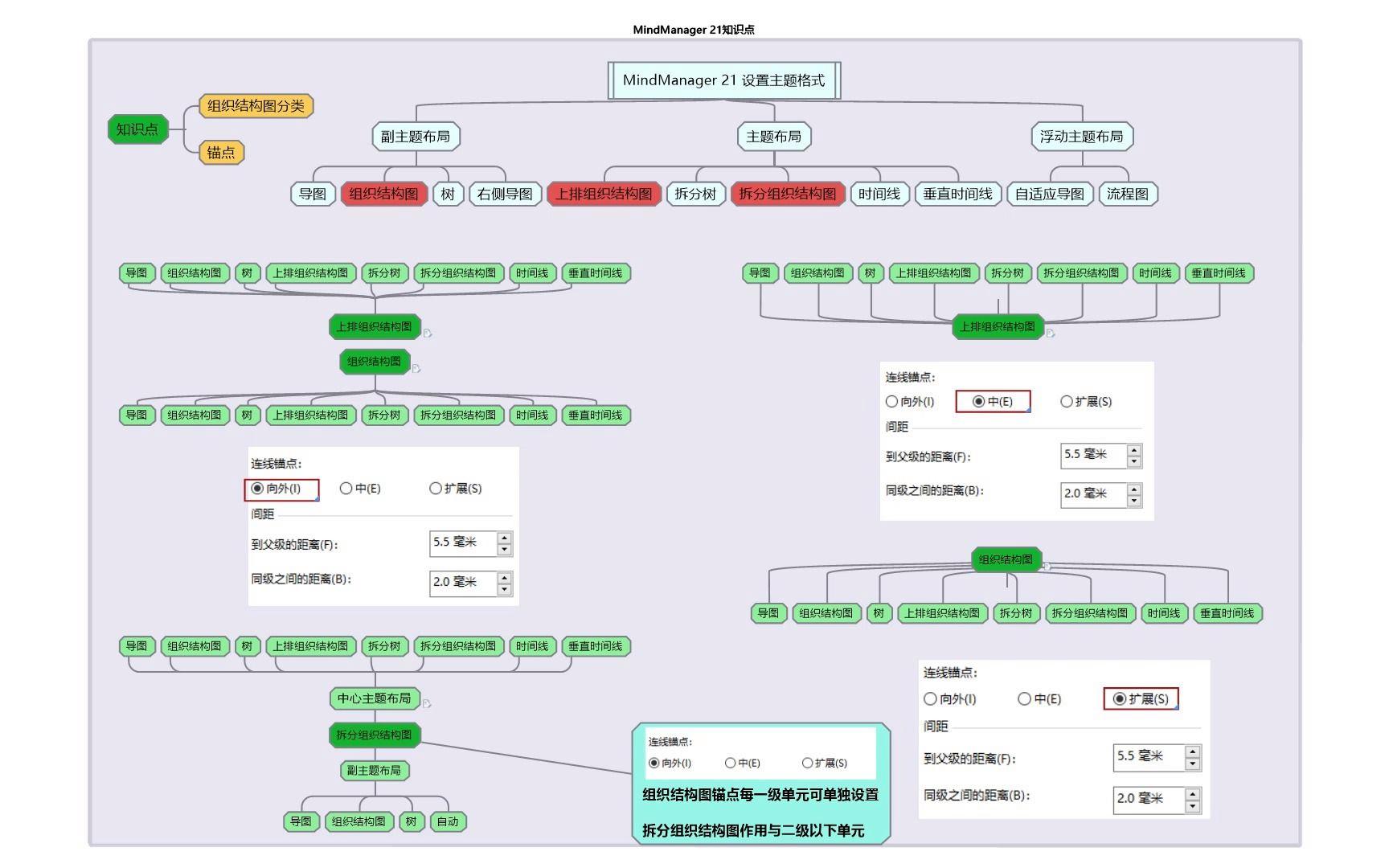Select the red 组织结构图 node under 副主题布局
1389x868 pixels.
click(x=384, y=194)
